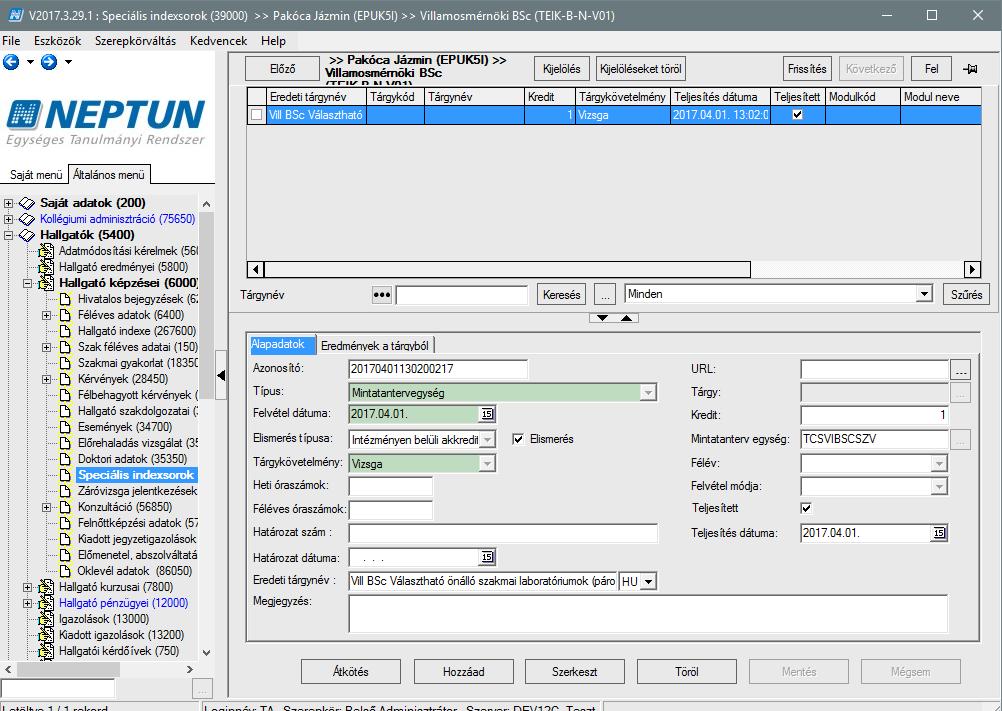Open the Típus dropdown

point(647,392)
